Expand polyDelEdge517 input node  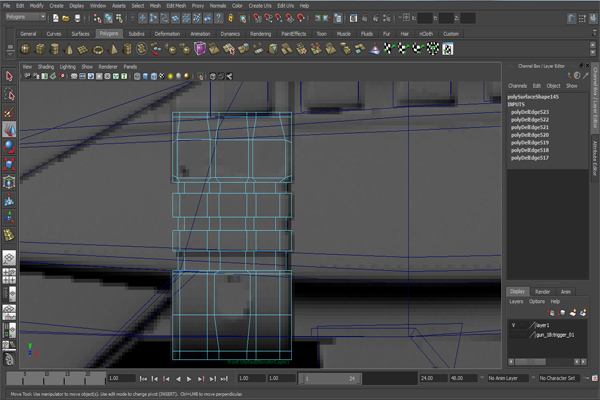tap(530, 158)
